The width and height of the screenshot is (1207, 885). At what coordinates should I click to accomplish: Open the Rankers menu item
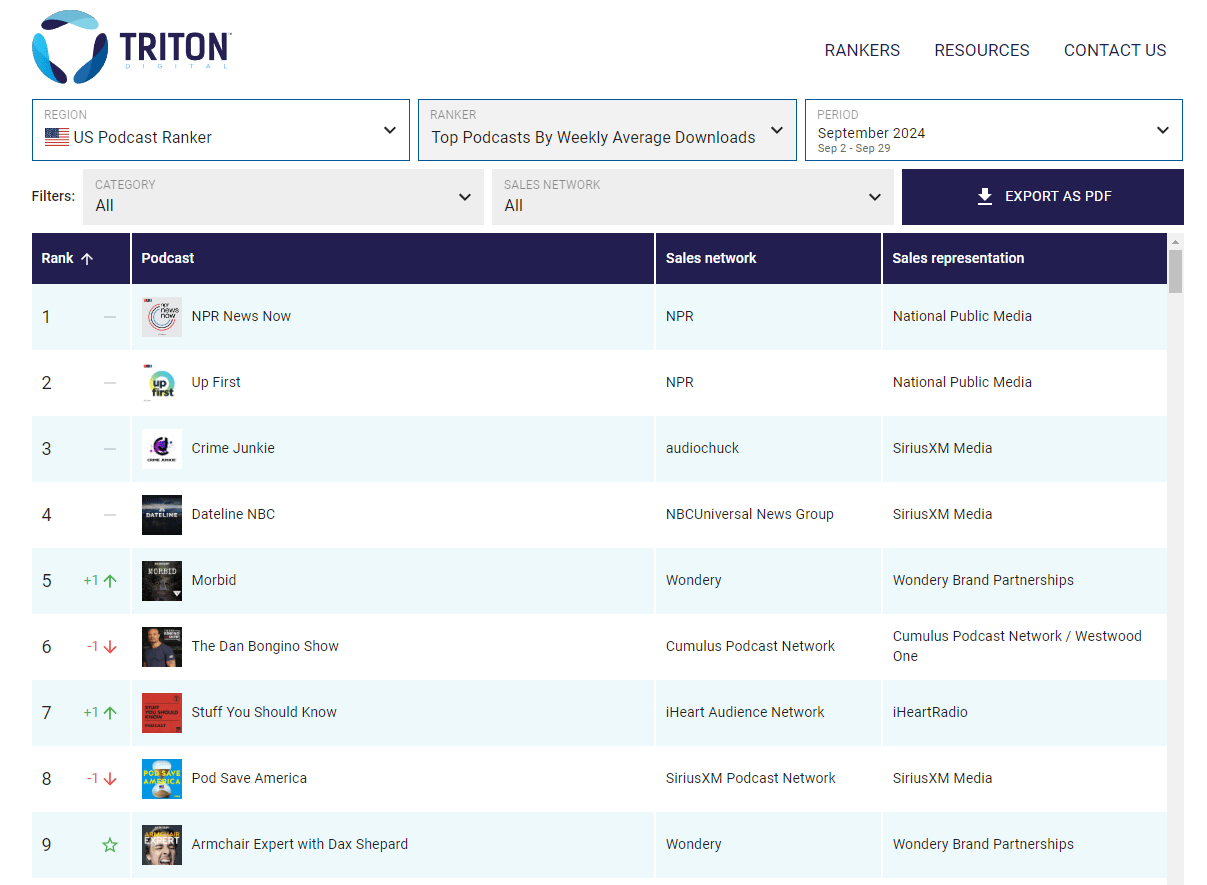click(862, 50)
